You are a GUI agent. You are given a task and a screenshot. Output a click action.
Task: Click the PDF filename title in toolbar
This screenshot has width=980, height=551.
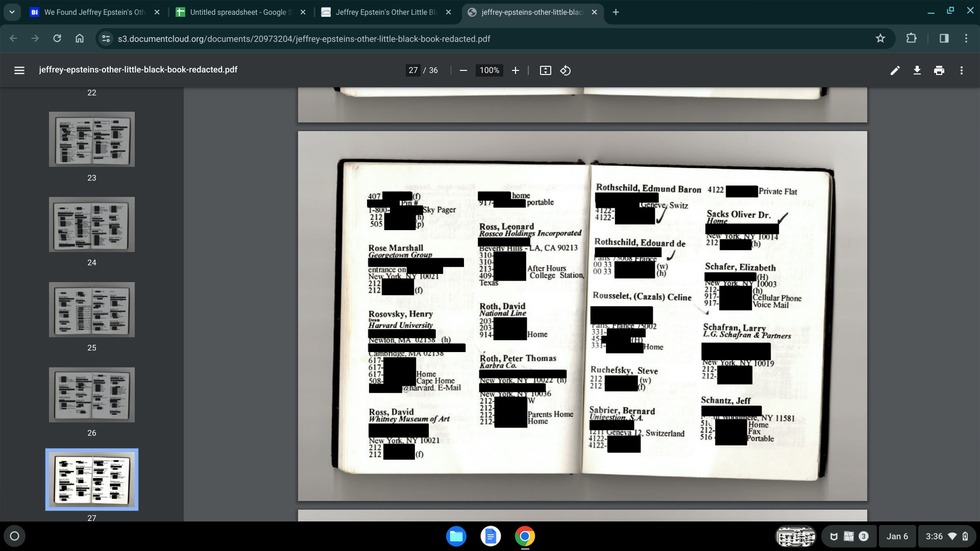point(138,69)
